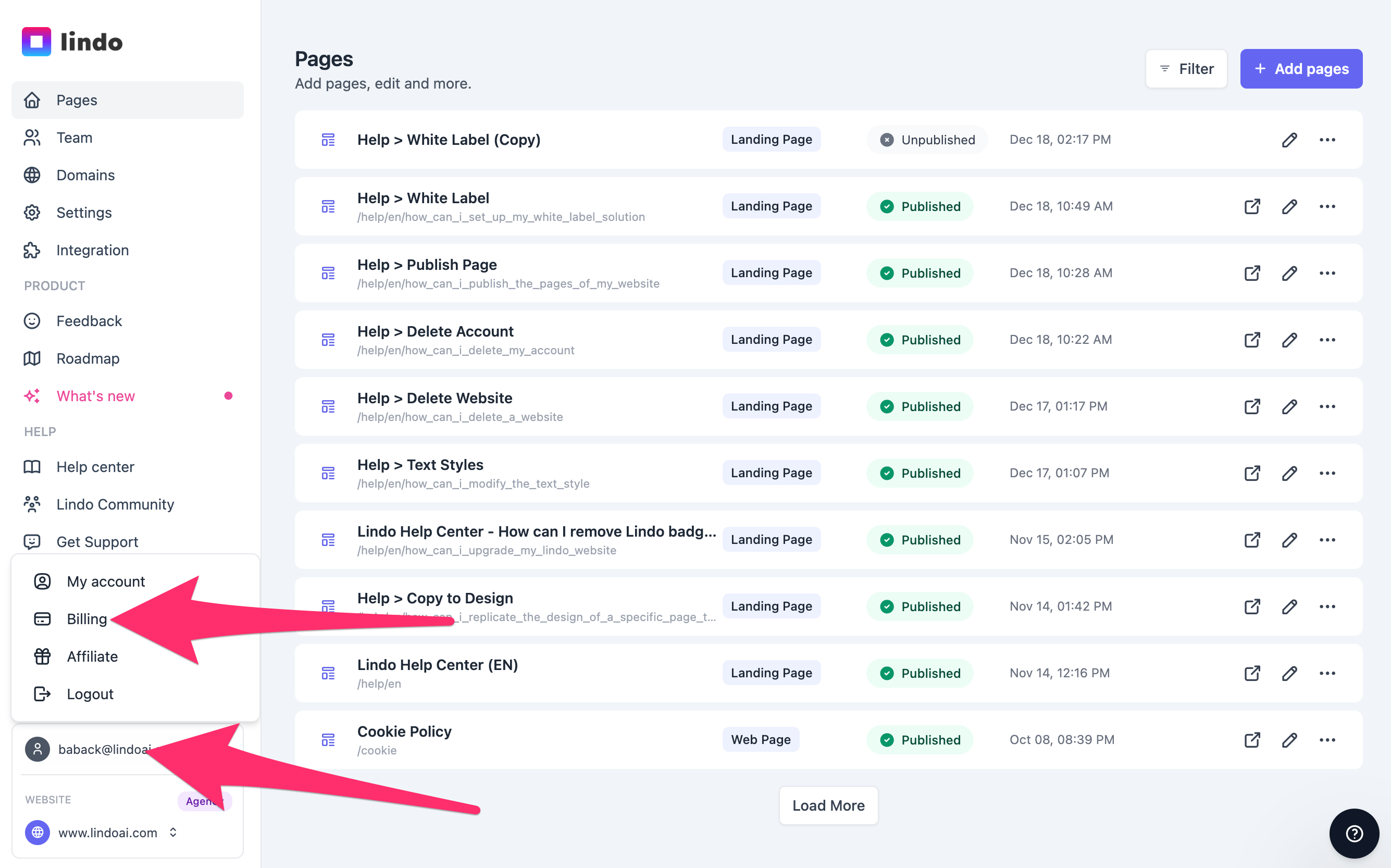
Task: Open Lindo Community
Action: (x=128, y=504)
